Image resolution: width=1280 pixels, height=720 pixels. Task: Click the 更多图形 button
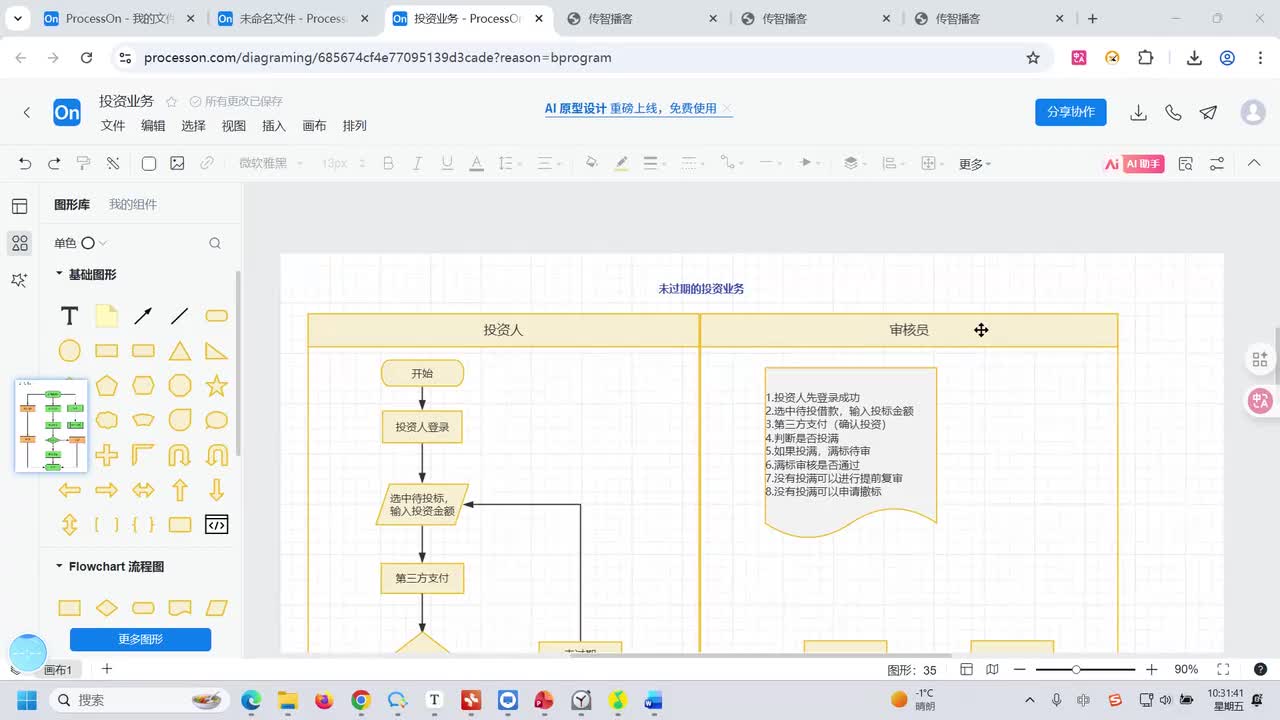tap(140, 639)
